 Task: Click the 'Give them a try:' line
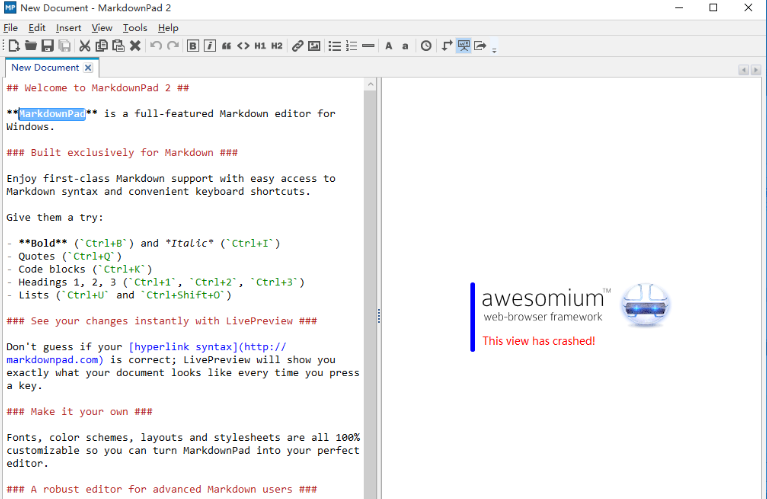click(55, 218)
